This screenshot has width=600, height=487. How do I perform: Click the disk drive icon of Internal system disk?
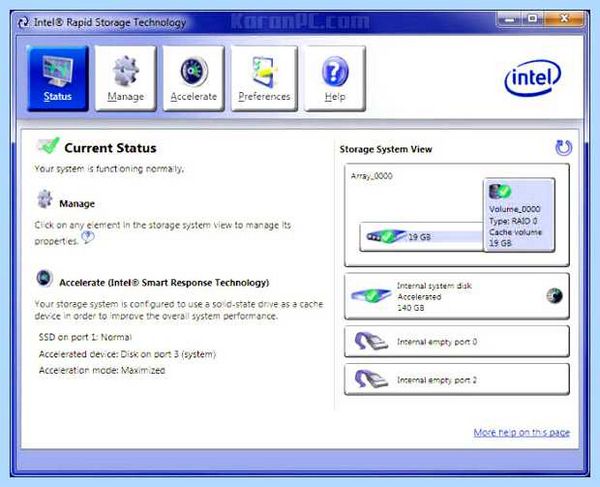371,295
